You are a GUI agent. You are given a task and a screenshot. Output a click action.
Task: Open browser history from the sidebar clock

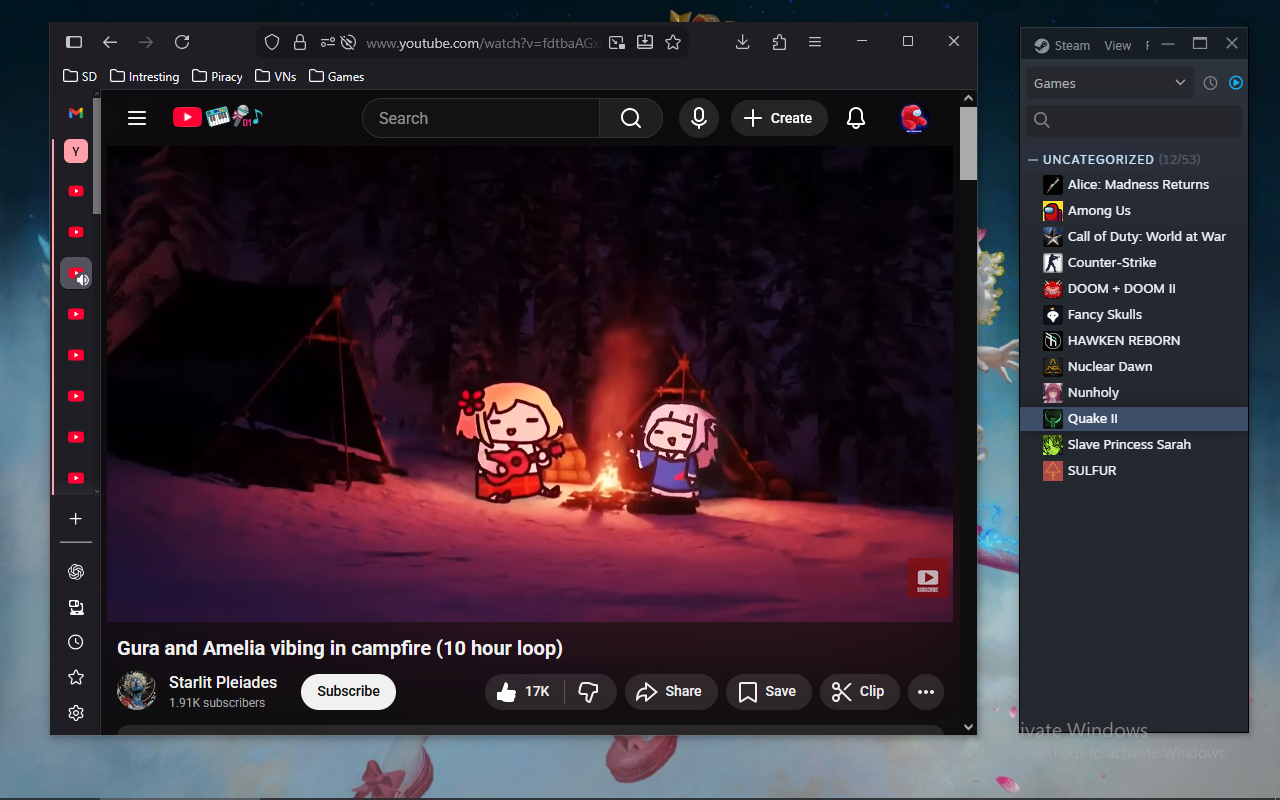pyautogui.click(x=76, y=642)
